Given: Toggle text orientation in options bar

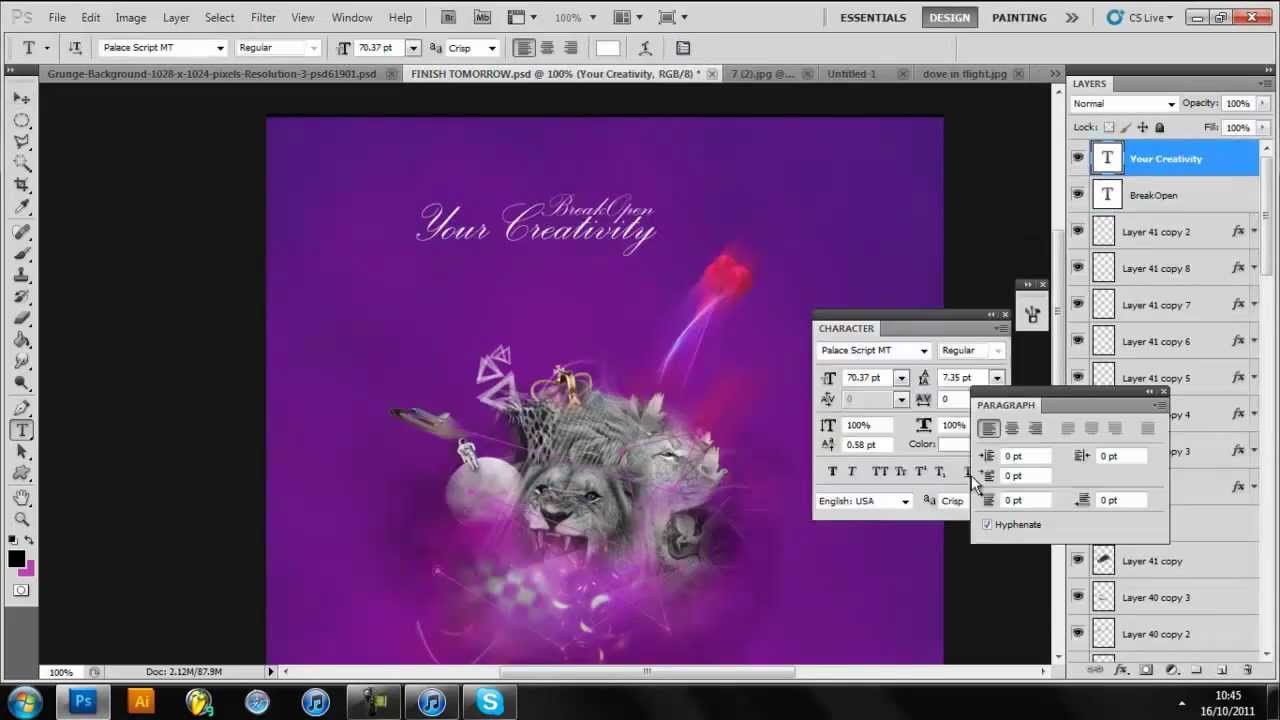Looking at the screenshot, I should (x=75, y=48).
